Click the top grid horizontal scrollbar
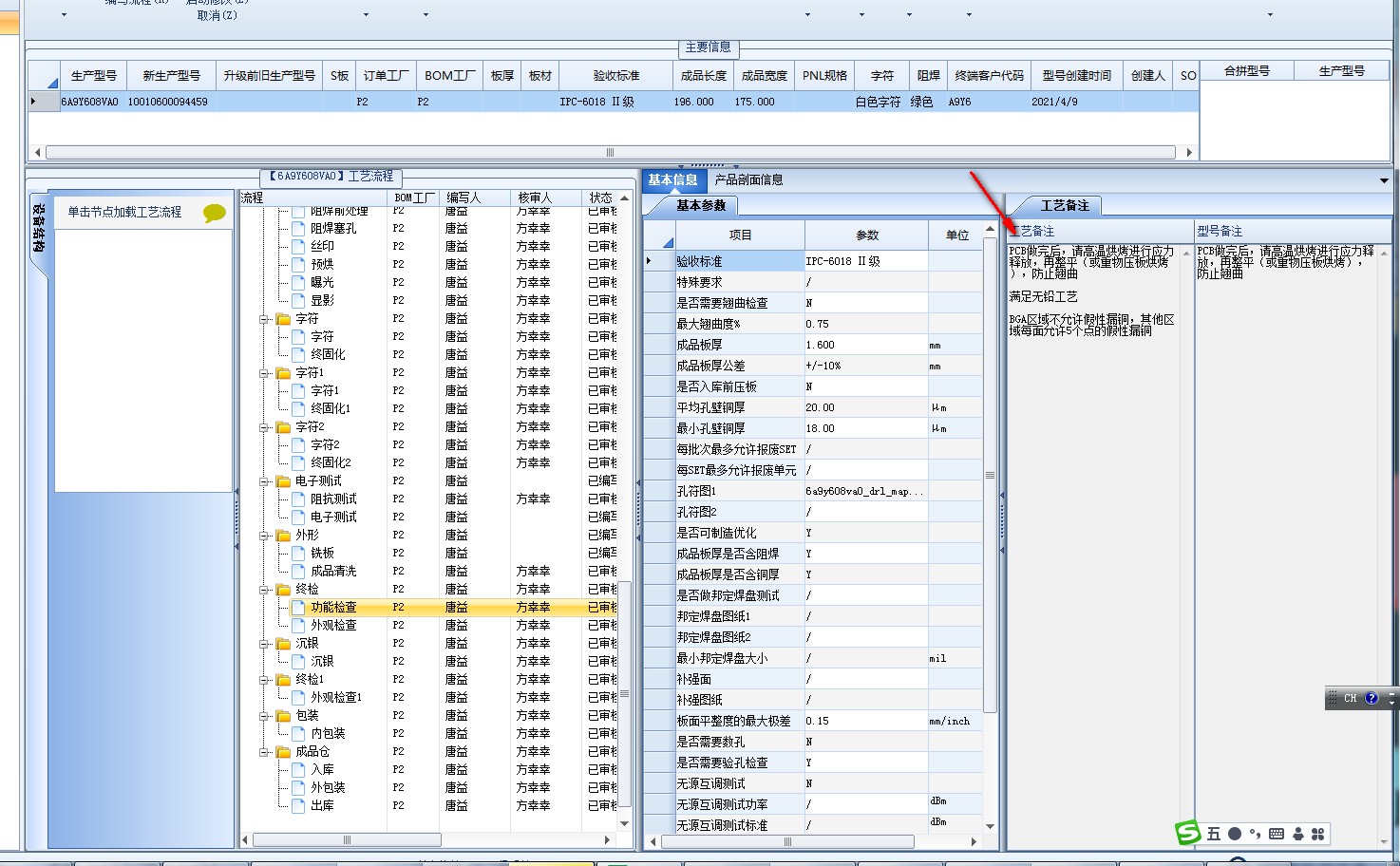Image resolution: width=1400 pixels, height=866 pixels. tap(610, 152)
